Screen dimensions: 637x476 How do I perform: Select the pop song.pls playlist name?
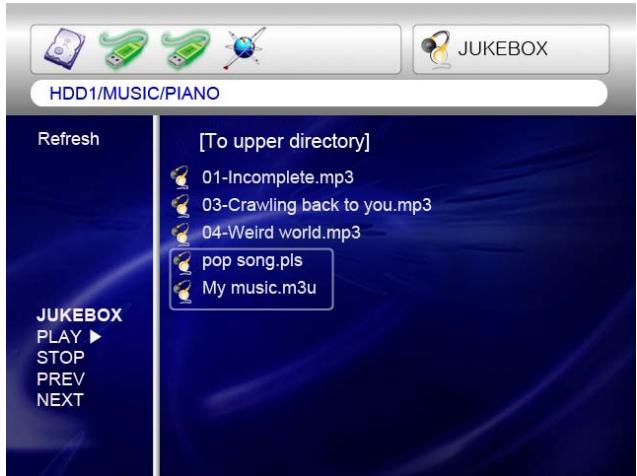pyautogui.click(x=252, y=262)
